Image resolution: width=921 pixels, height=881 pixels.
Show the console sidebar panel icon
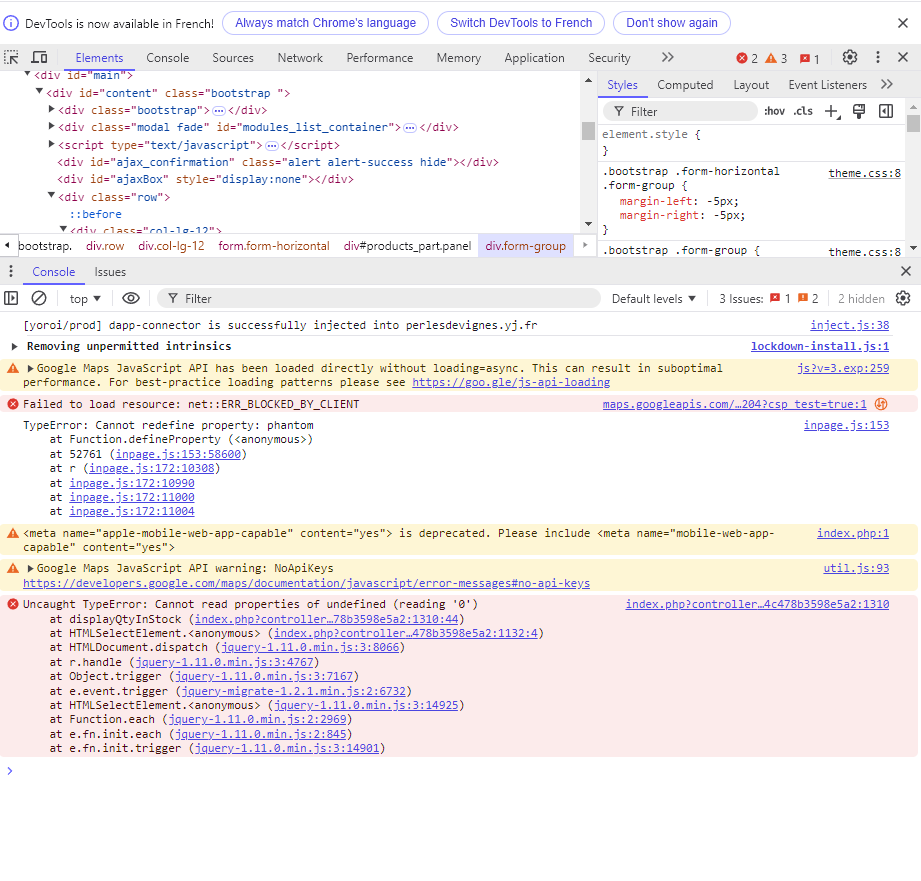point(11,298)
